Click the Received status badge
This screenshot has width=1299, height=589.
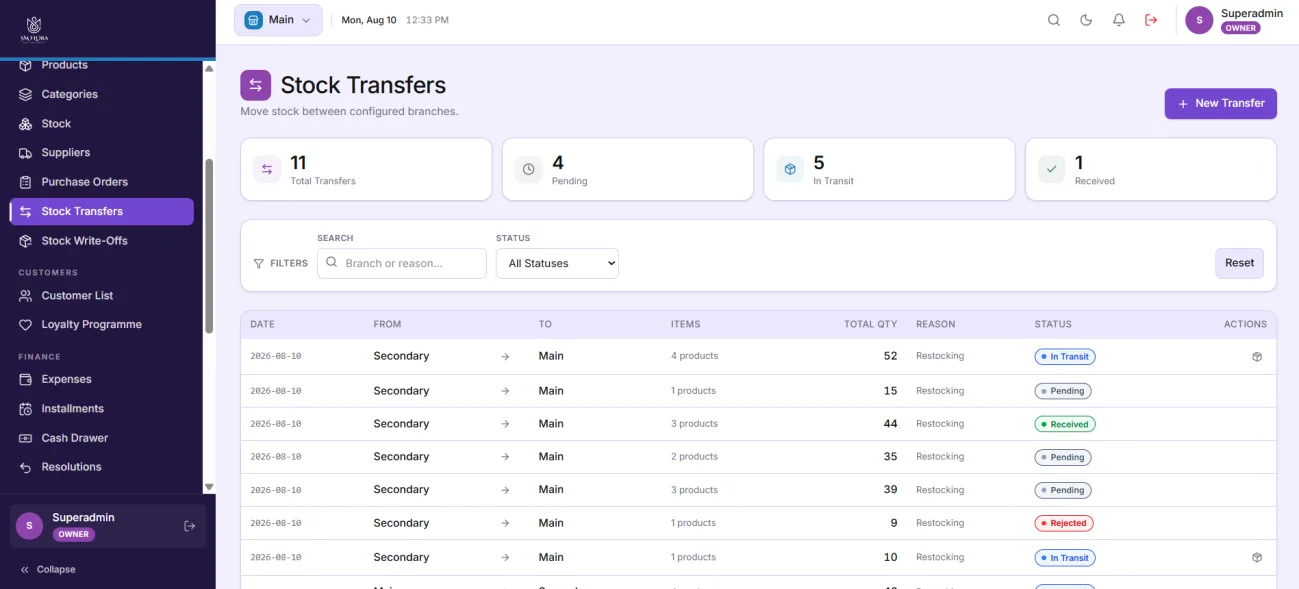pos(1065,424)
